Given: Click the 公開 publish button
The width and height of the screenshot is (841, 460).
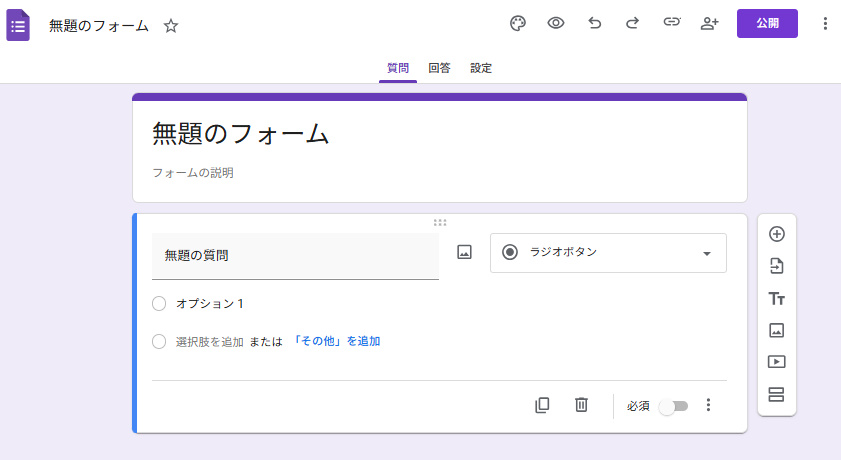Looking at the screenshot, I should (x=767, y=24).
